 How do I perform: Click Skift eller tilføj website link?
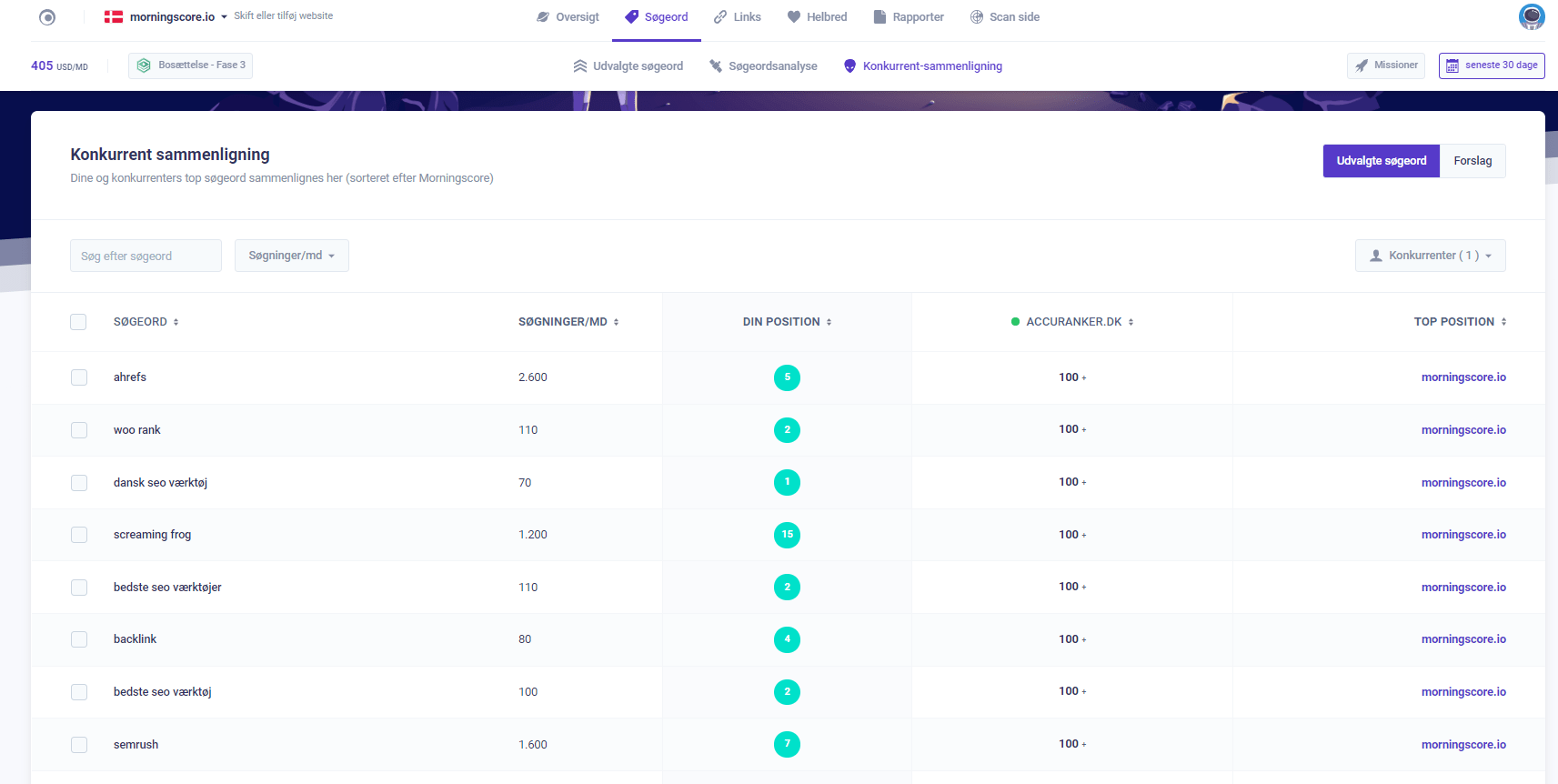284,16
